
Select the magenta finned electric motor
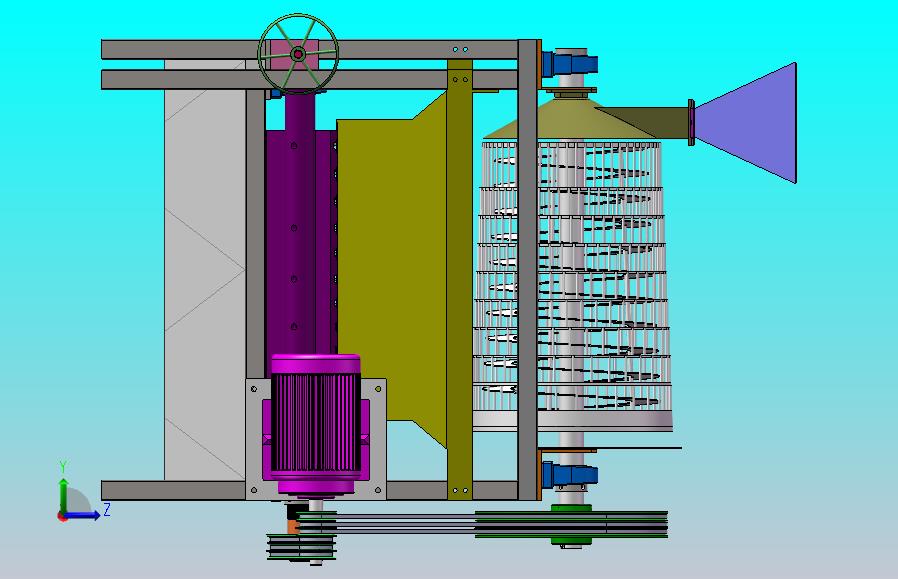pos(316,425)
